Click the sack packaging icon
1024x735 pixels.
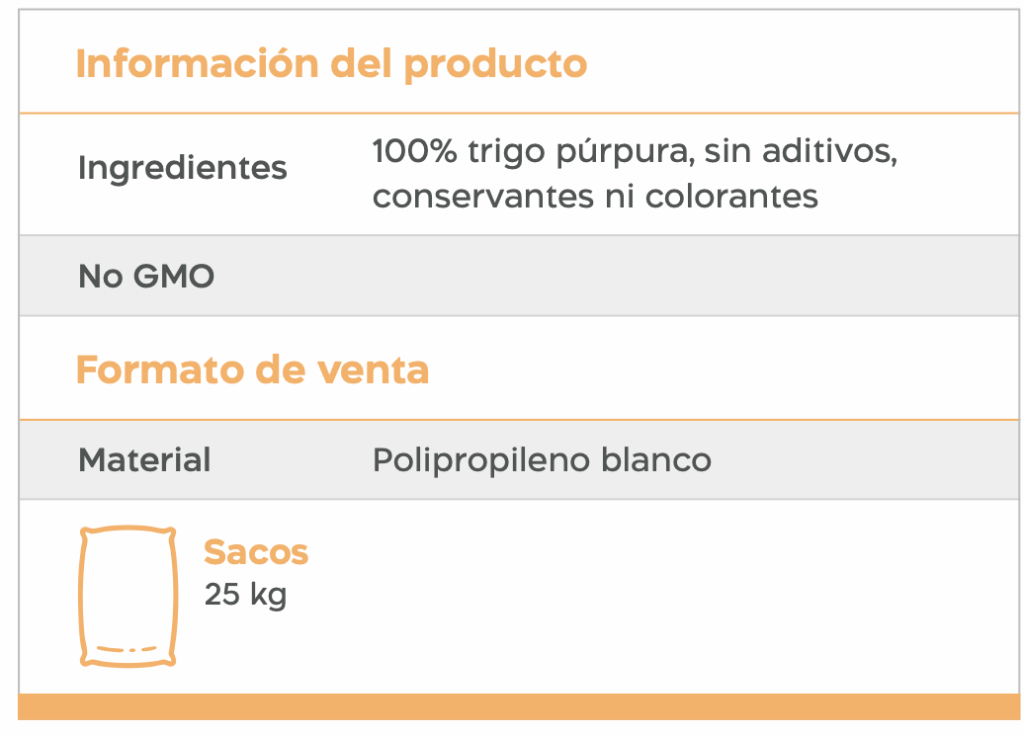[128, 596]
